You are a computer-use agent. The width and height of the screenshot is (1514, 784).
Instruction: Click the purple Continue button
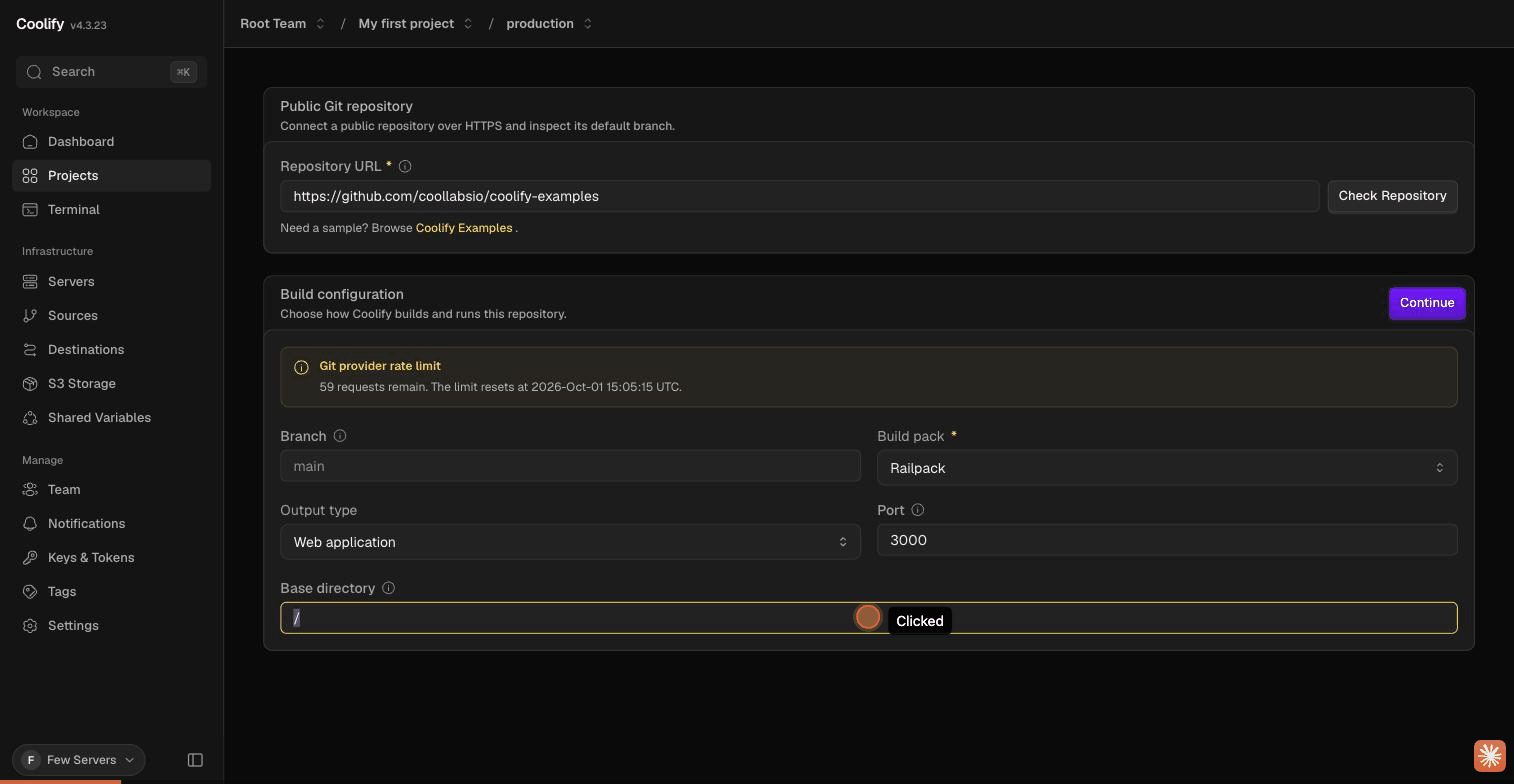click(1427, 303)
